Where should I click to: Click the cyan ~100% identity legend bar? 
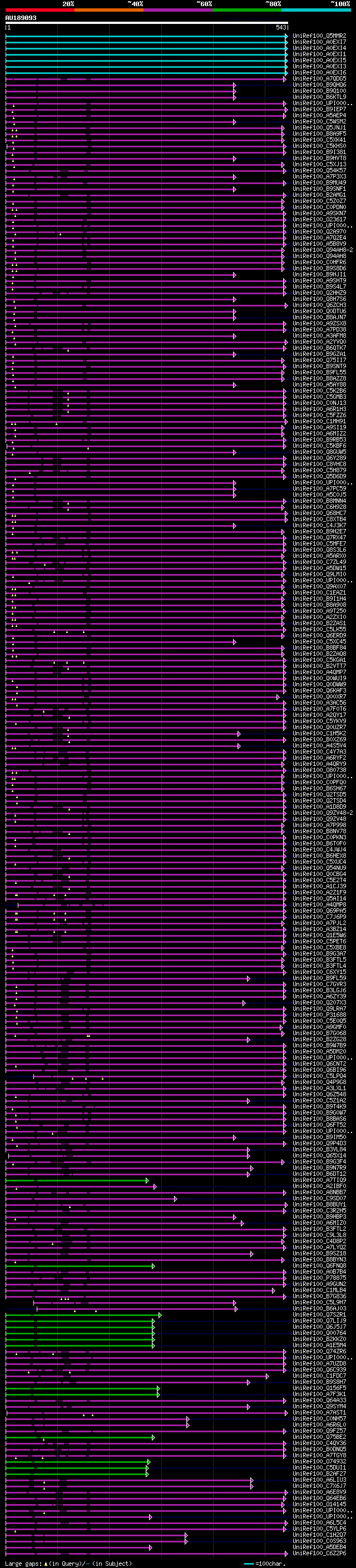tap(316, 10)
